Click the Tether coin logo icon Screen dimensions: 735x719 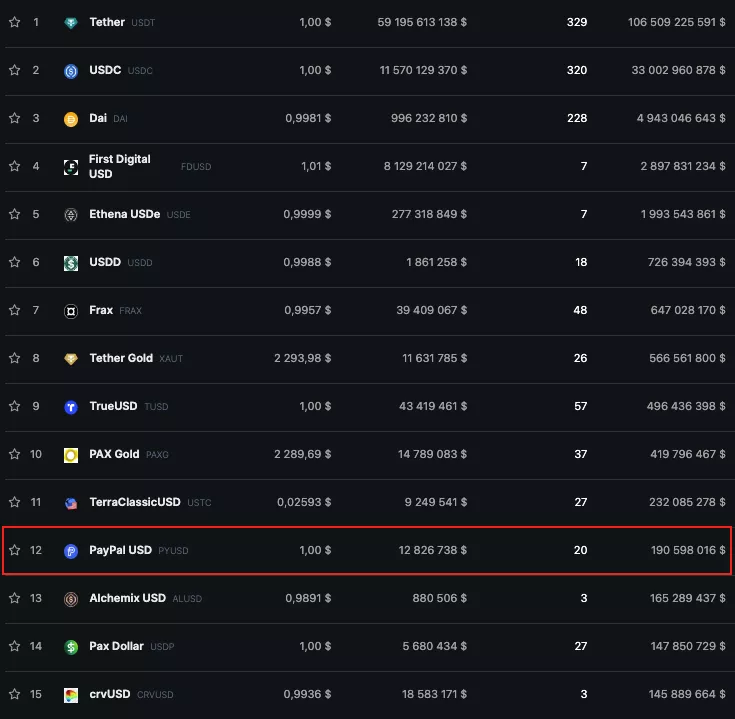(71, 23)
